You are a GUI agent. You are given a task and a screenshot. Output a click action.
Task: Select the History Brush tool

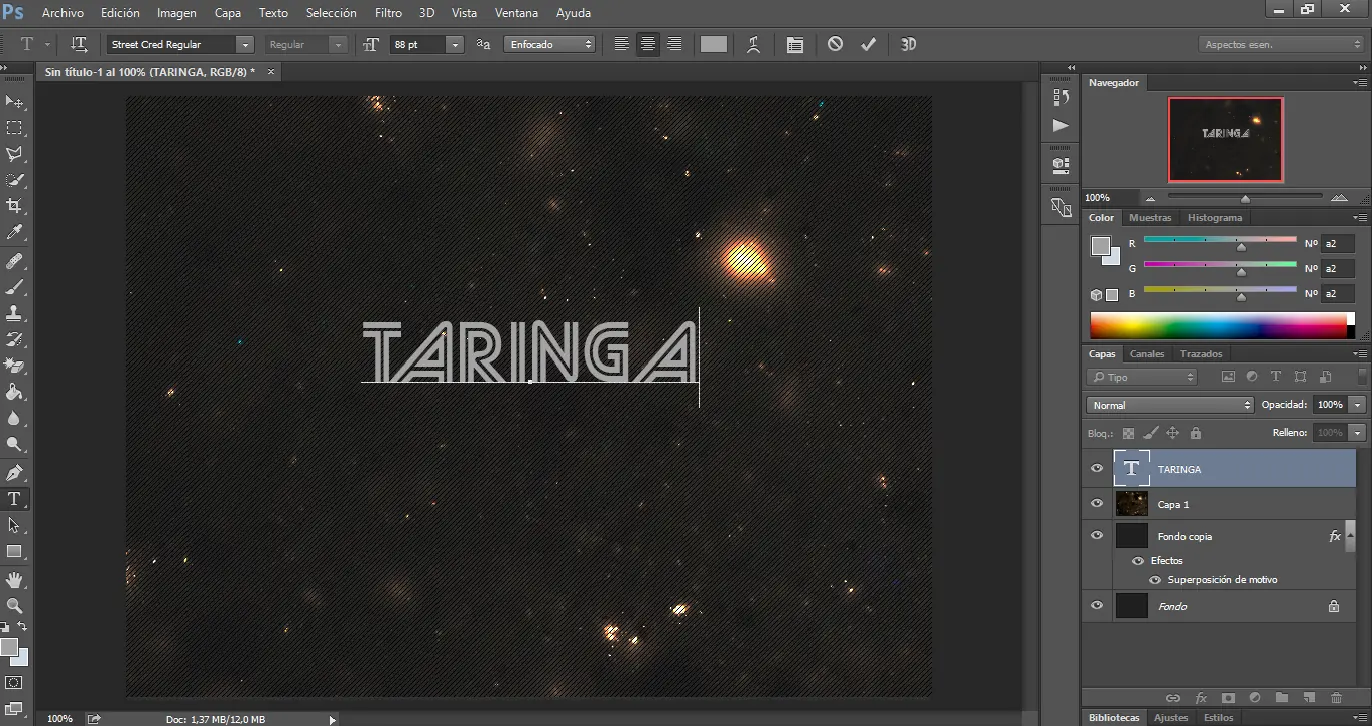pos(14,339)
